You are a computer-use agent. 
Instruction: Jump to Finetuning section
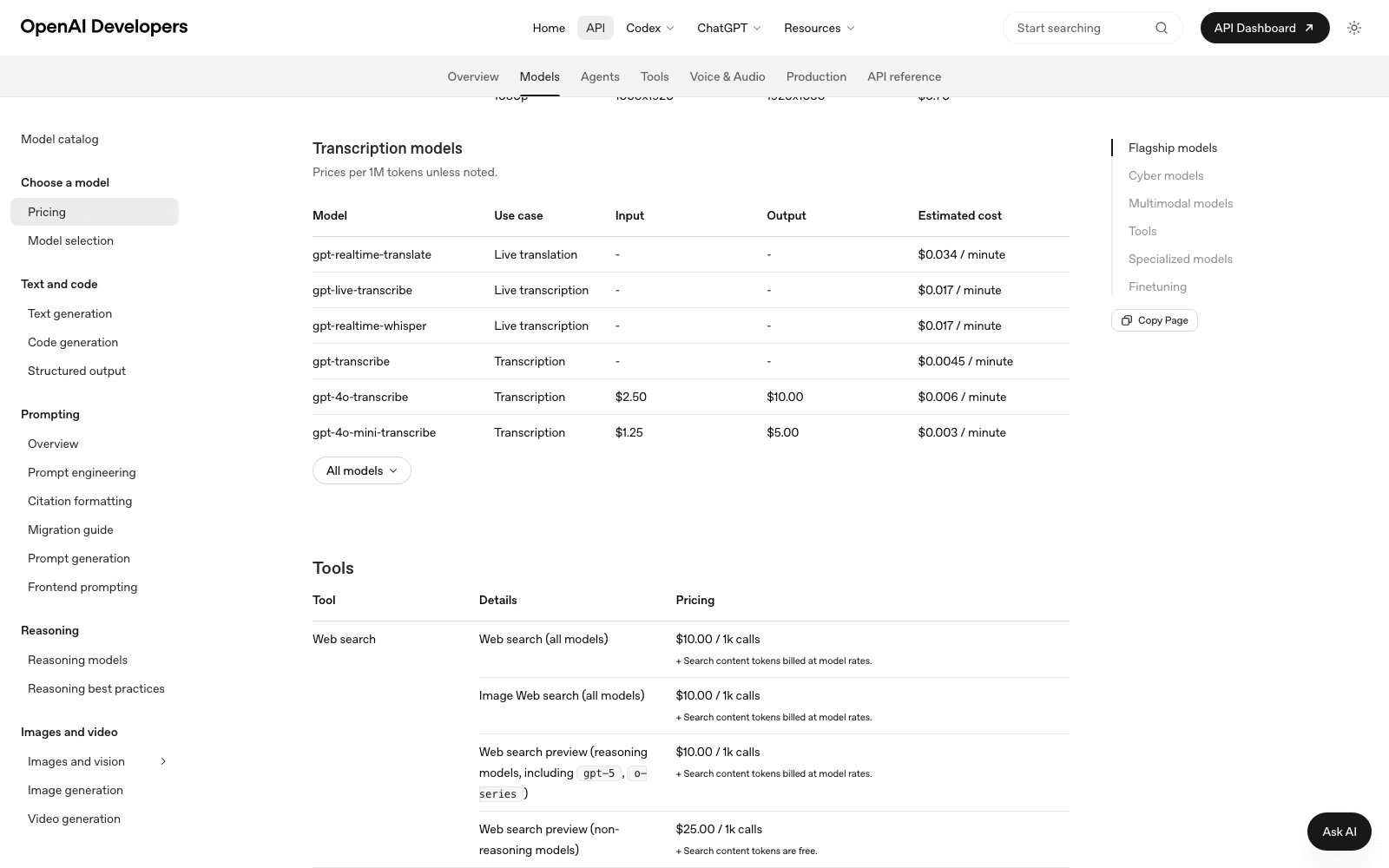1157,286
